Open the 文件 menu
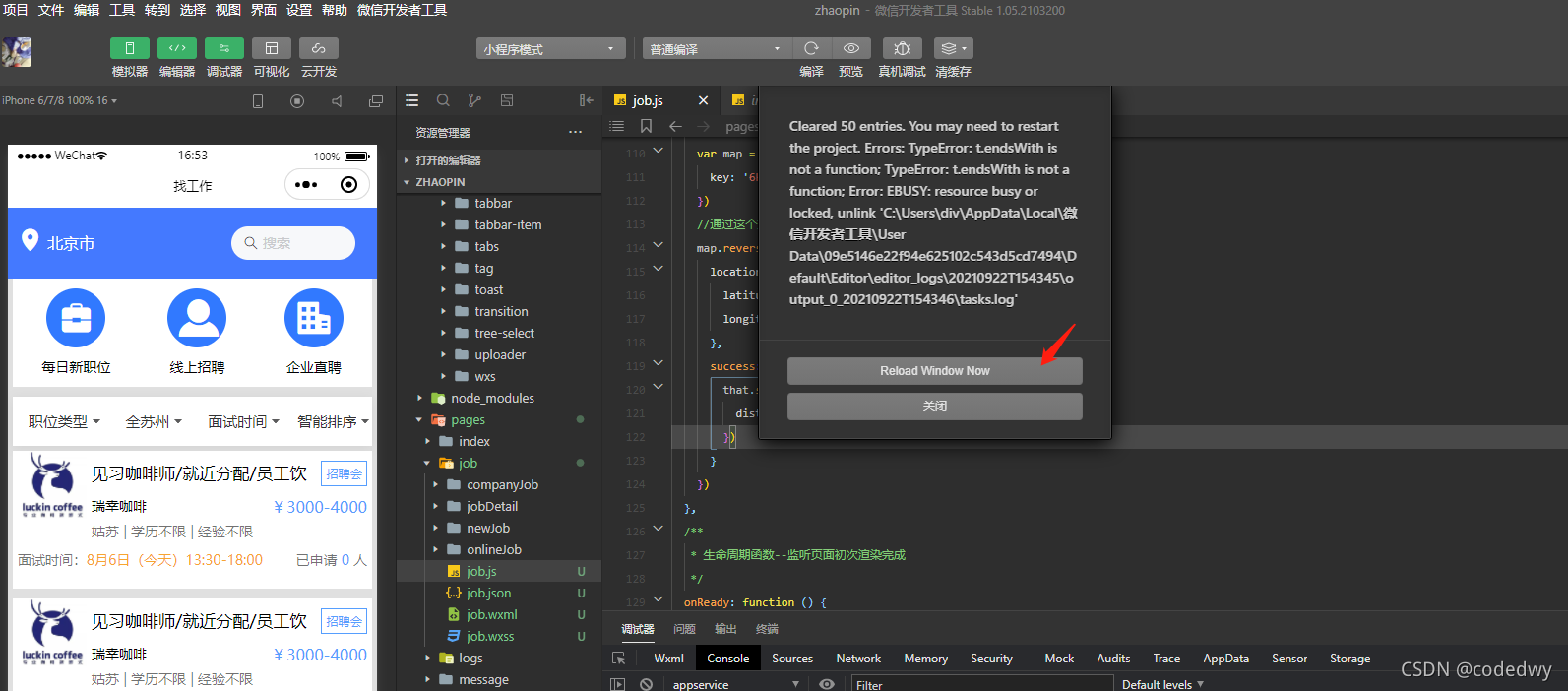The image size is (1568, 691). click(x=51, y=10)
